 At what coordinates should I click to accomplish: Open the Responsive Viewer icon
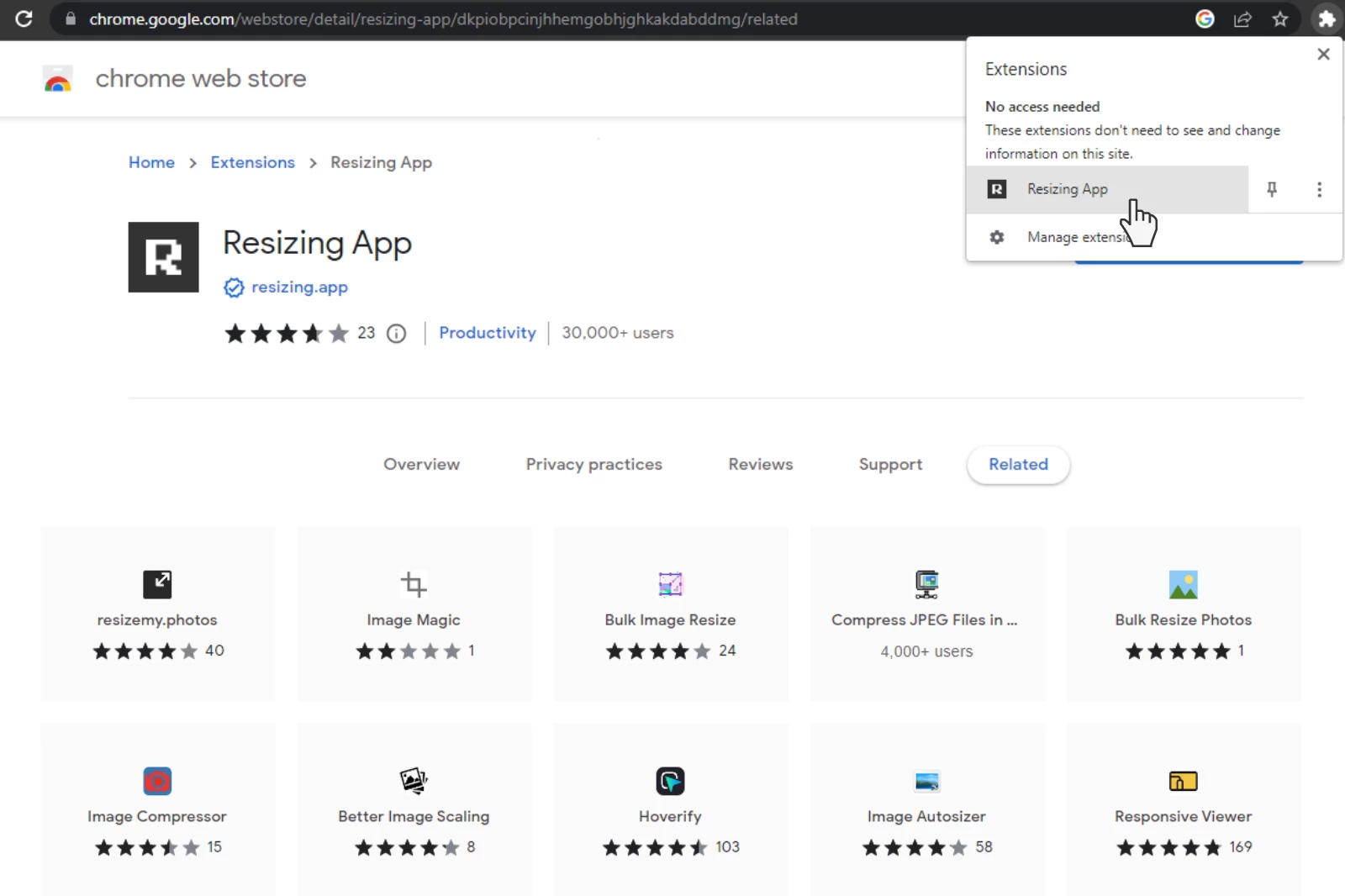pos(1183,781)
